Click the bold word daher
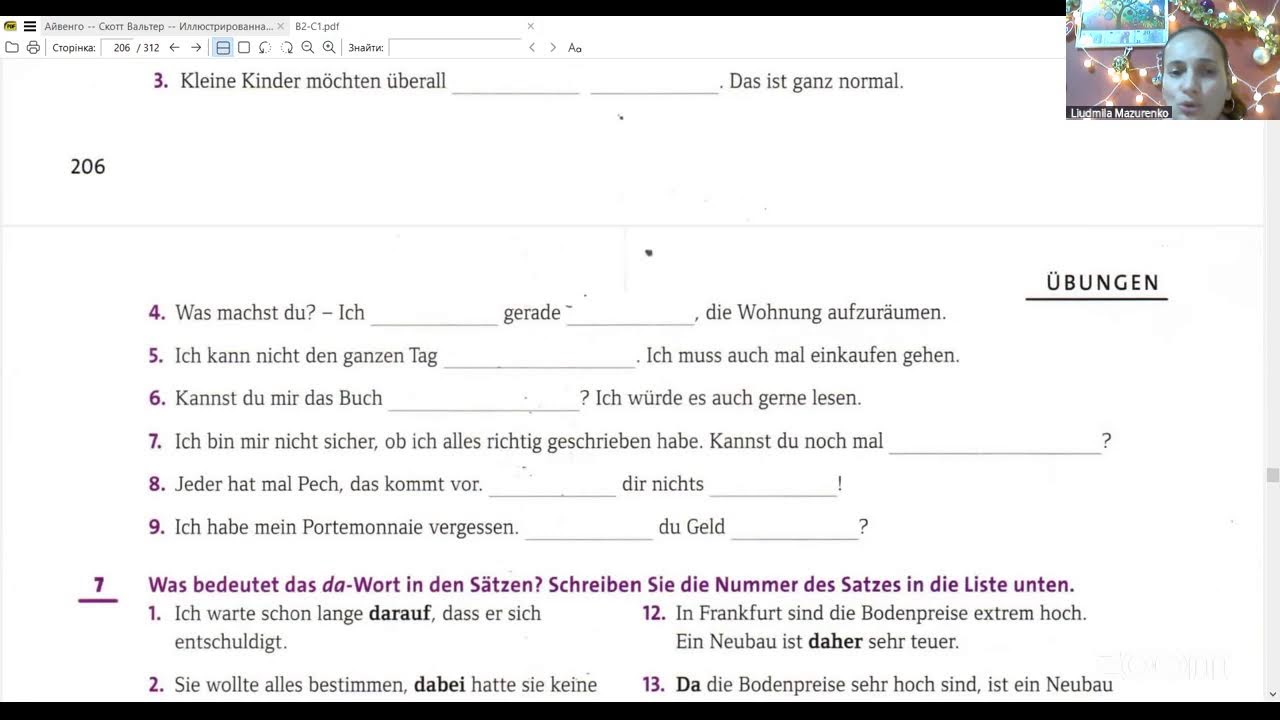The height and width of the screenshot is (720, 1280). click(x=835, y=642)
